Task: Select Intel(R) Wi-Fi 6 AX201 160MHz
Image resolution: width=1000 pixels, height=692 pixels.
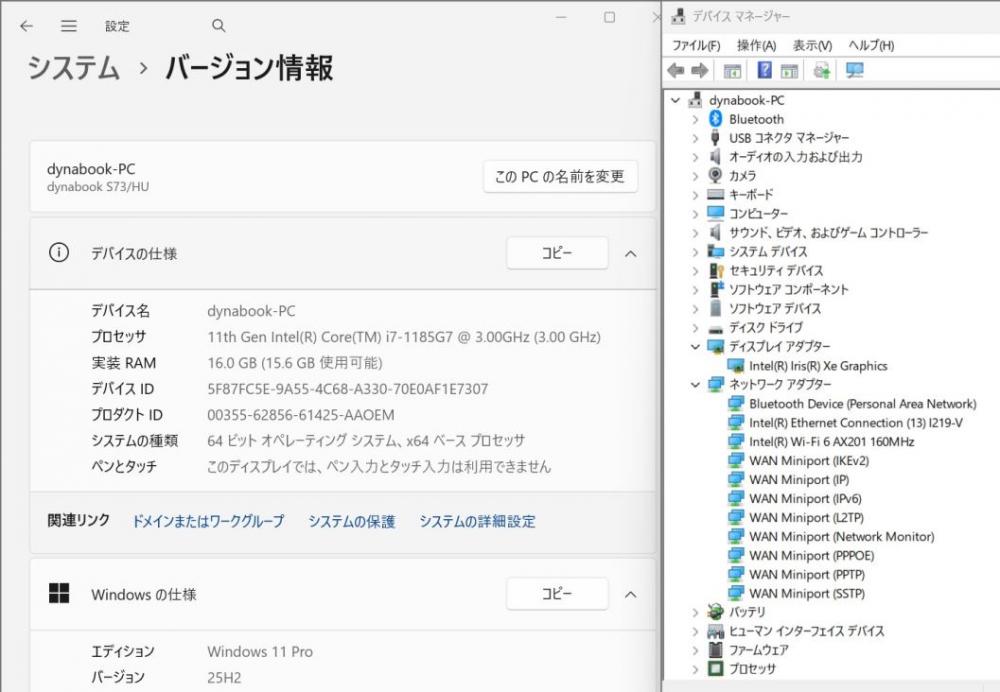Action: coord(832,441)
